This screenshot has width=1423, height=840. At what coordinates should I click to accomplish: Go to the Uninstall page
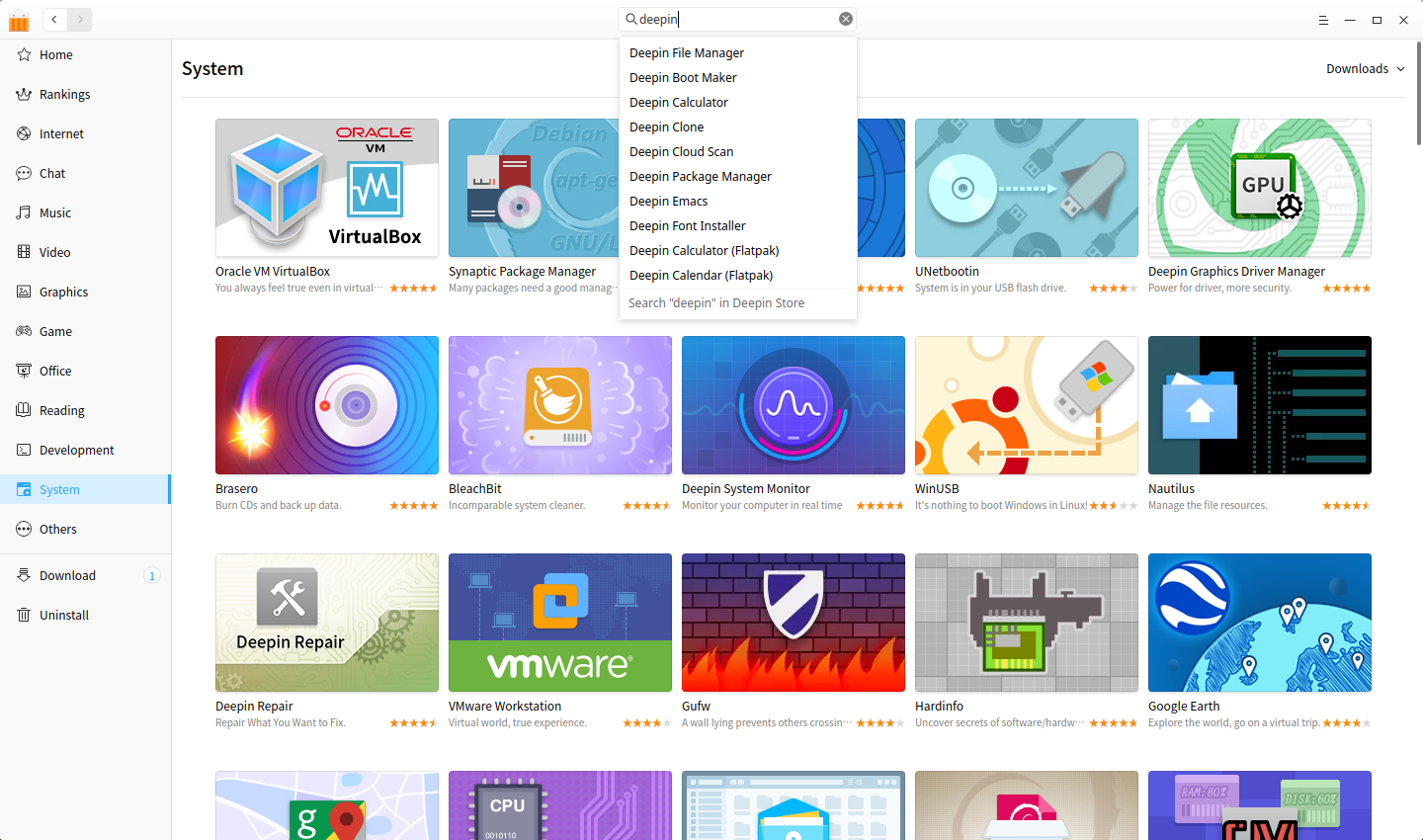pos(64,616)
